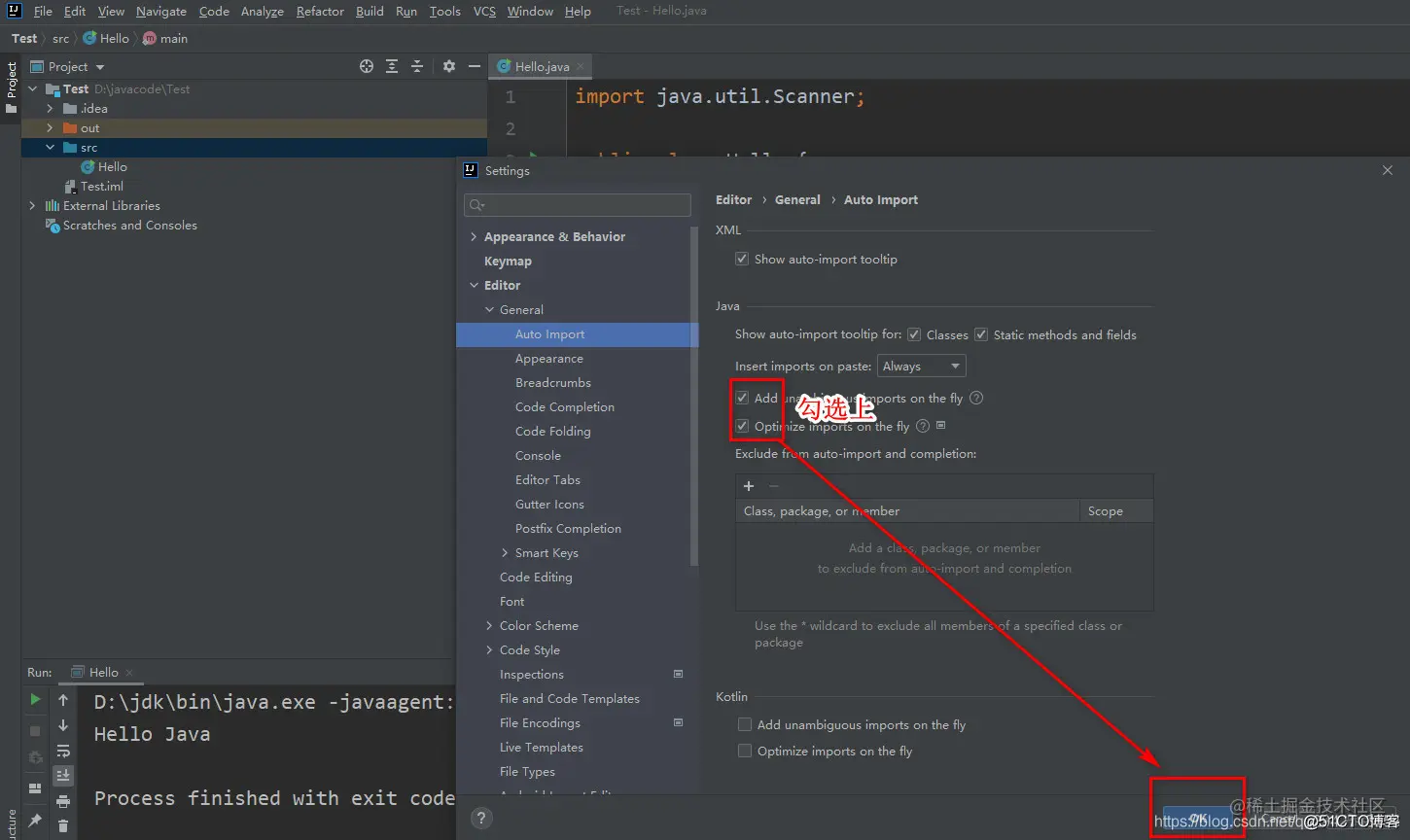Toggle the Classes tooltip checkbox
Image resolution: width=1410 pixels, height=840 pixels.
click(x=914, y=334)
